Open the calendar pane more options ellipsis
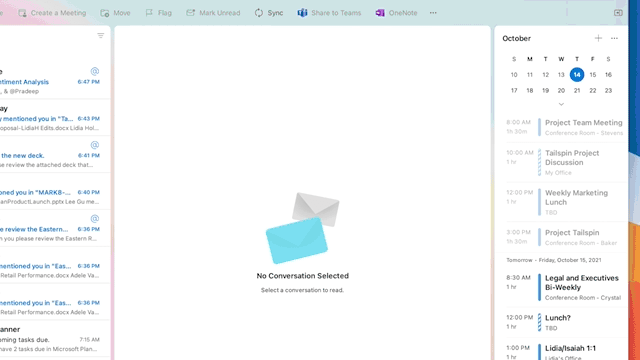Screen dimensions: 640x360 614,38
